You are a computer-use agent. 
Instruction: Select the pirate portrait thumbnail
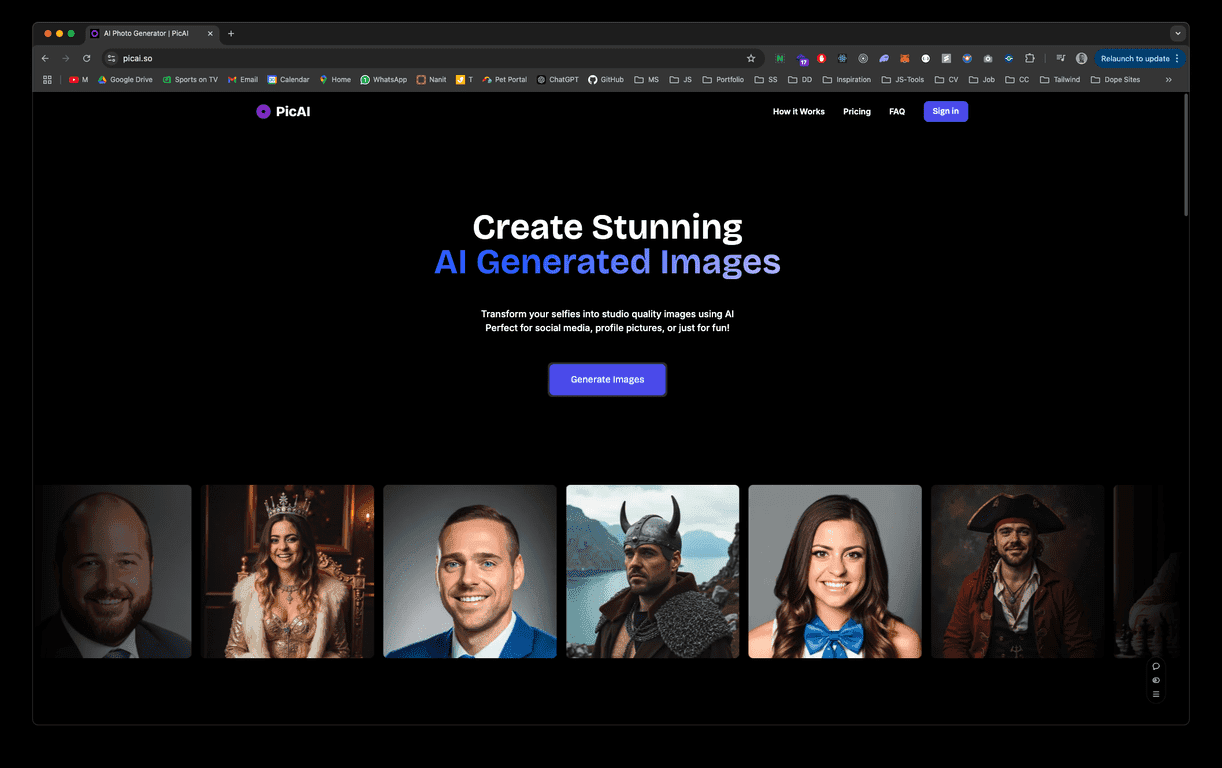click(1017, 570)
